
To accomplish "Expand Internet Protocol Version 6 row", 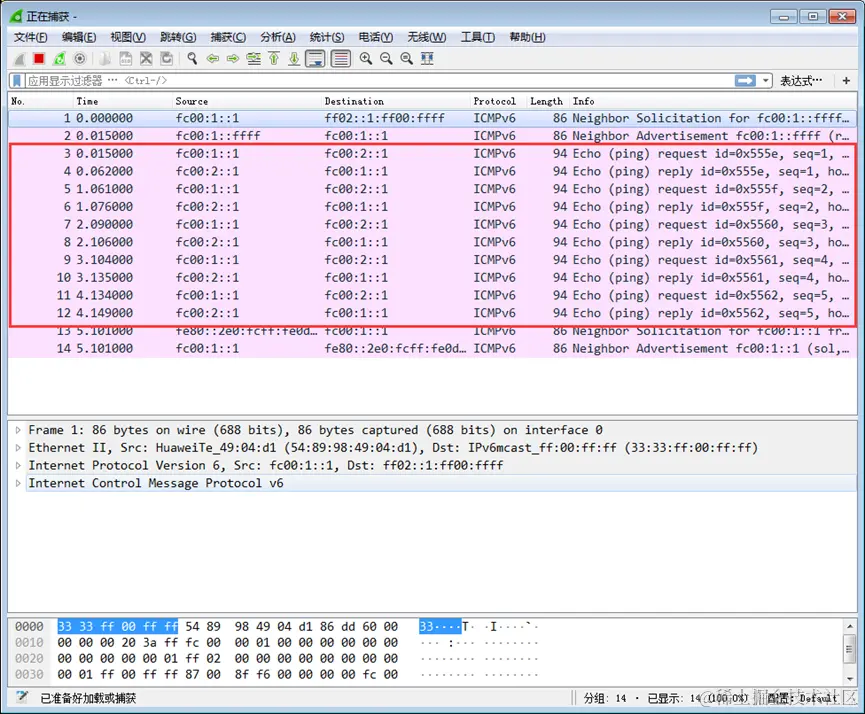I will click(18, 465).
